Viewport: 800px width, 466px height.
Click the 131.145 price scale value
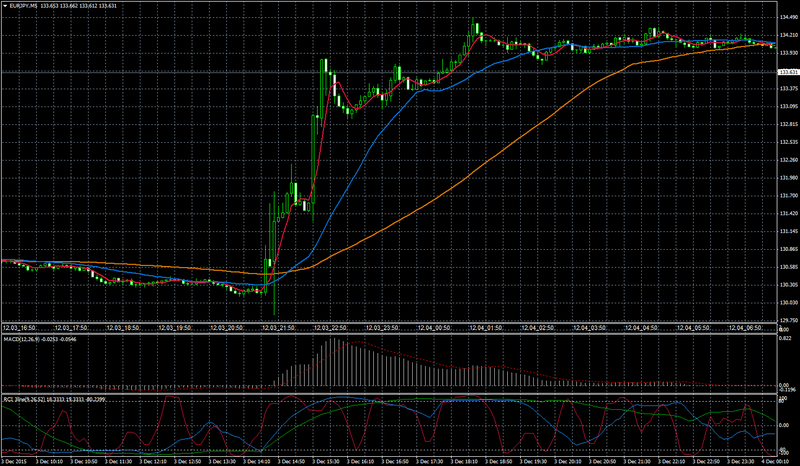point(787,231)
